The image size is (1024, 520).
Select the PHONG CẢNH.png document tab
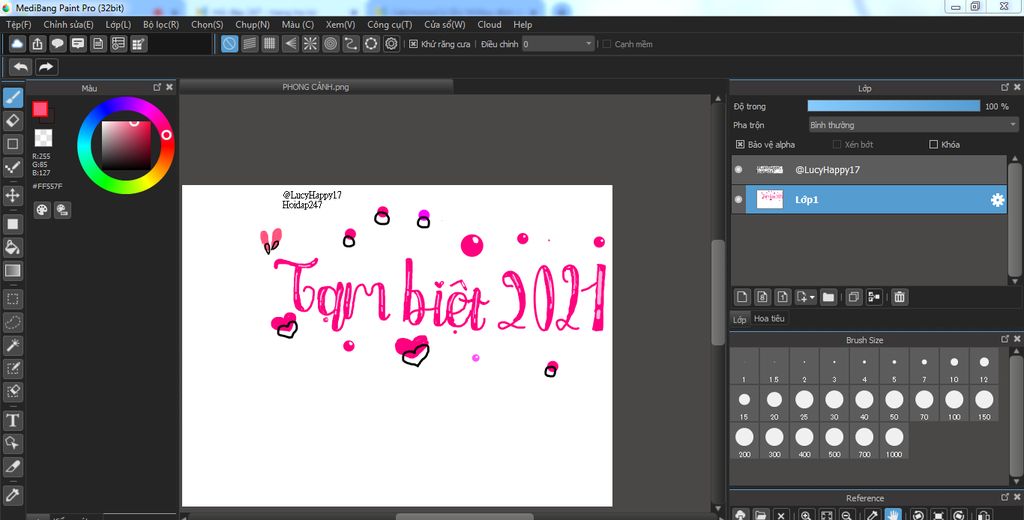tap(316, 87)
